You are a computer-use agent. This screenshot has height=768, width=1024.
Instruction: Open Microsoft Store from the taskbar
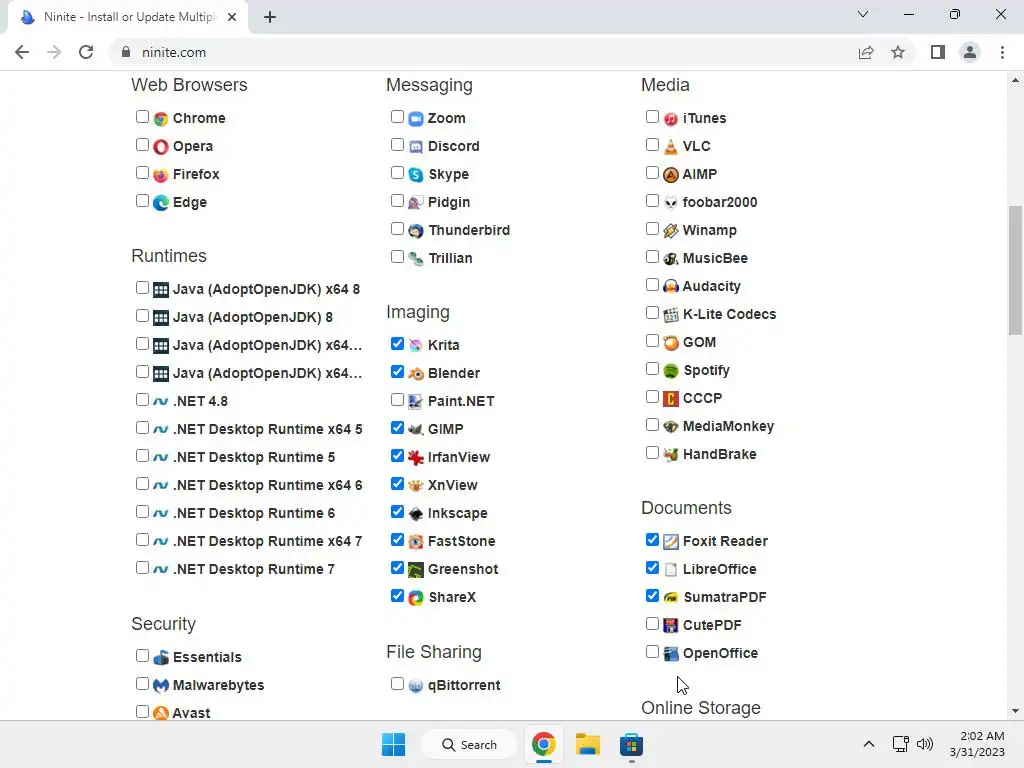(632, 744)
